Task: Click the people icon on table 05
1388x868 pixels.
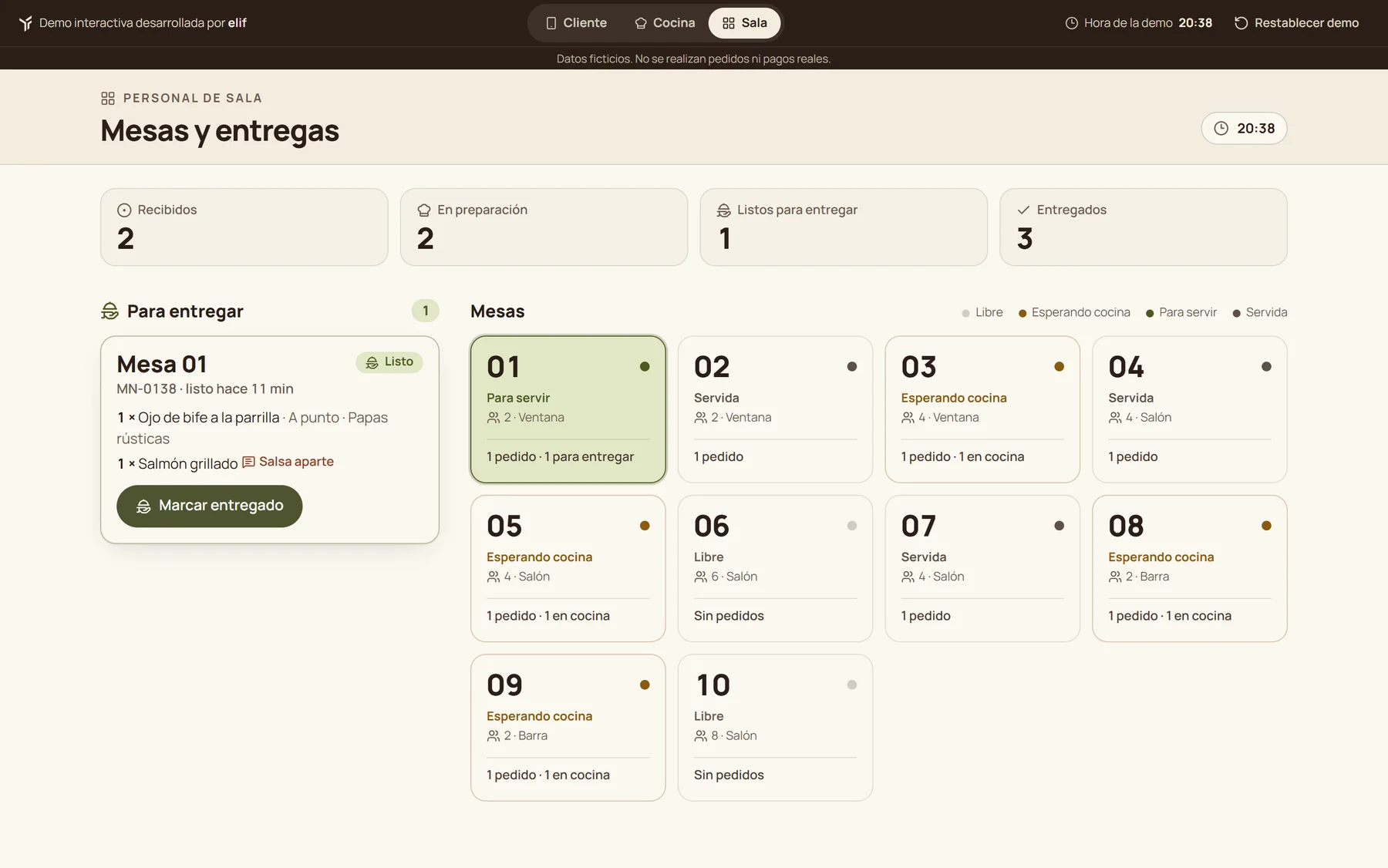Action: click(x=494, y=577)
